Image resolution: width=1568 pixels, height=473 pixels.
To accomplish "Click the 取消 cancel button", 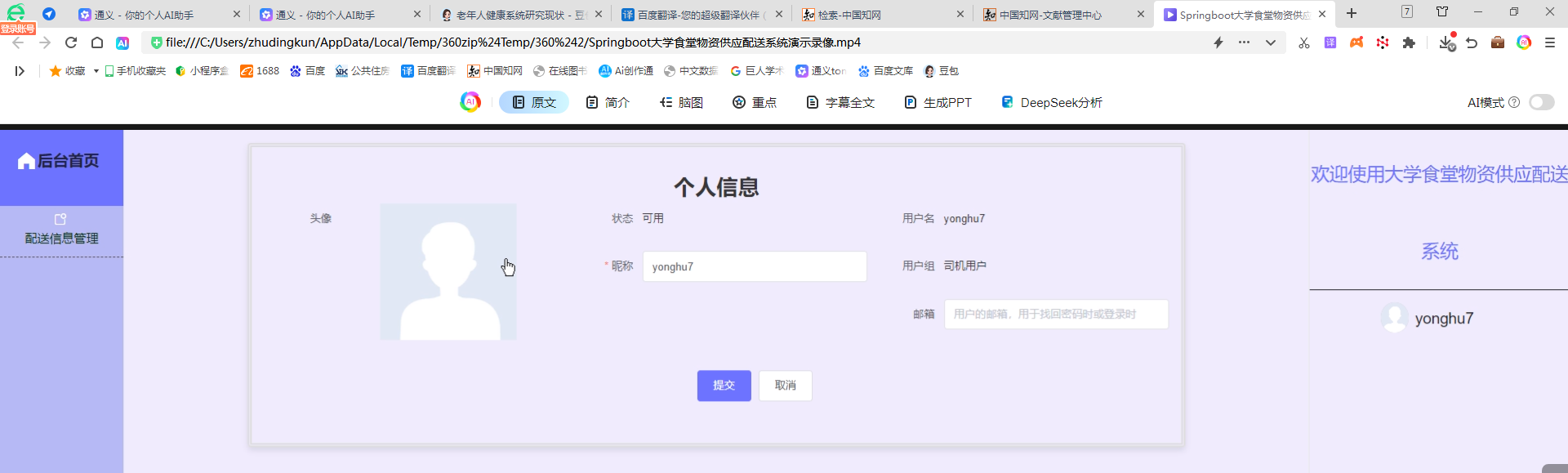I will [785, 386].
